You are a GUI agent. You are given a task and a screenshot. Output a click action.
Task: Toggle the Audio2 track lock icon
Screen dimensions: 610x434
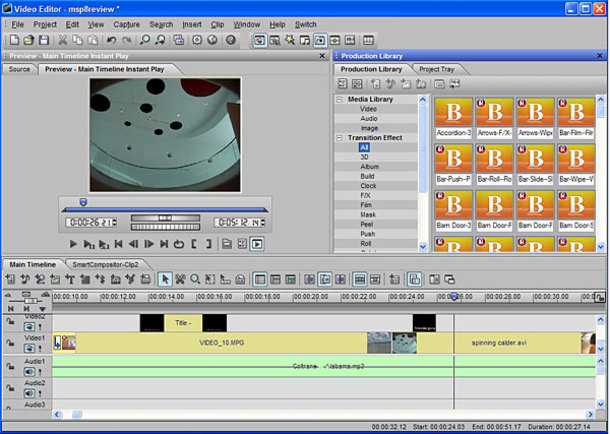(x=10, y=388)
